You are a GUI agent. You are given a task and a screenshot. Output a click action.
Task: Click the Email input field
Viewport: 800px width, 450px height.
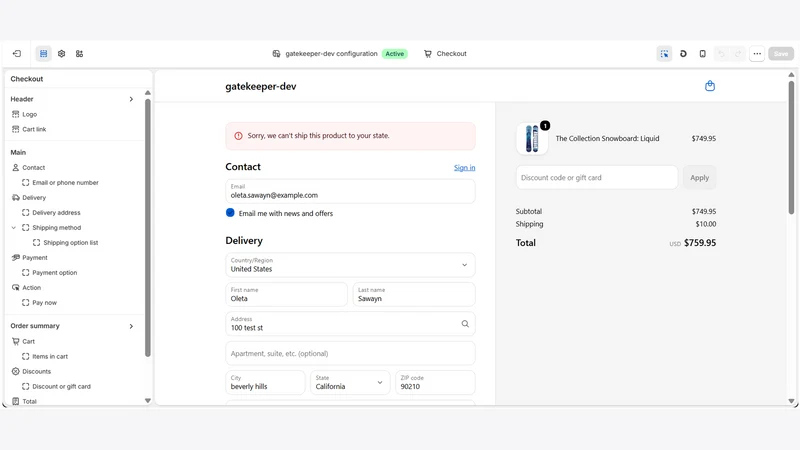pos(350,191)
